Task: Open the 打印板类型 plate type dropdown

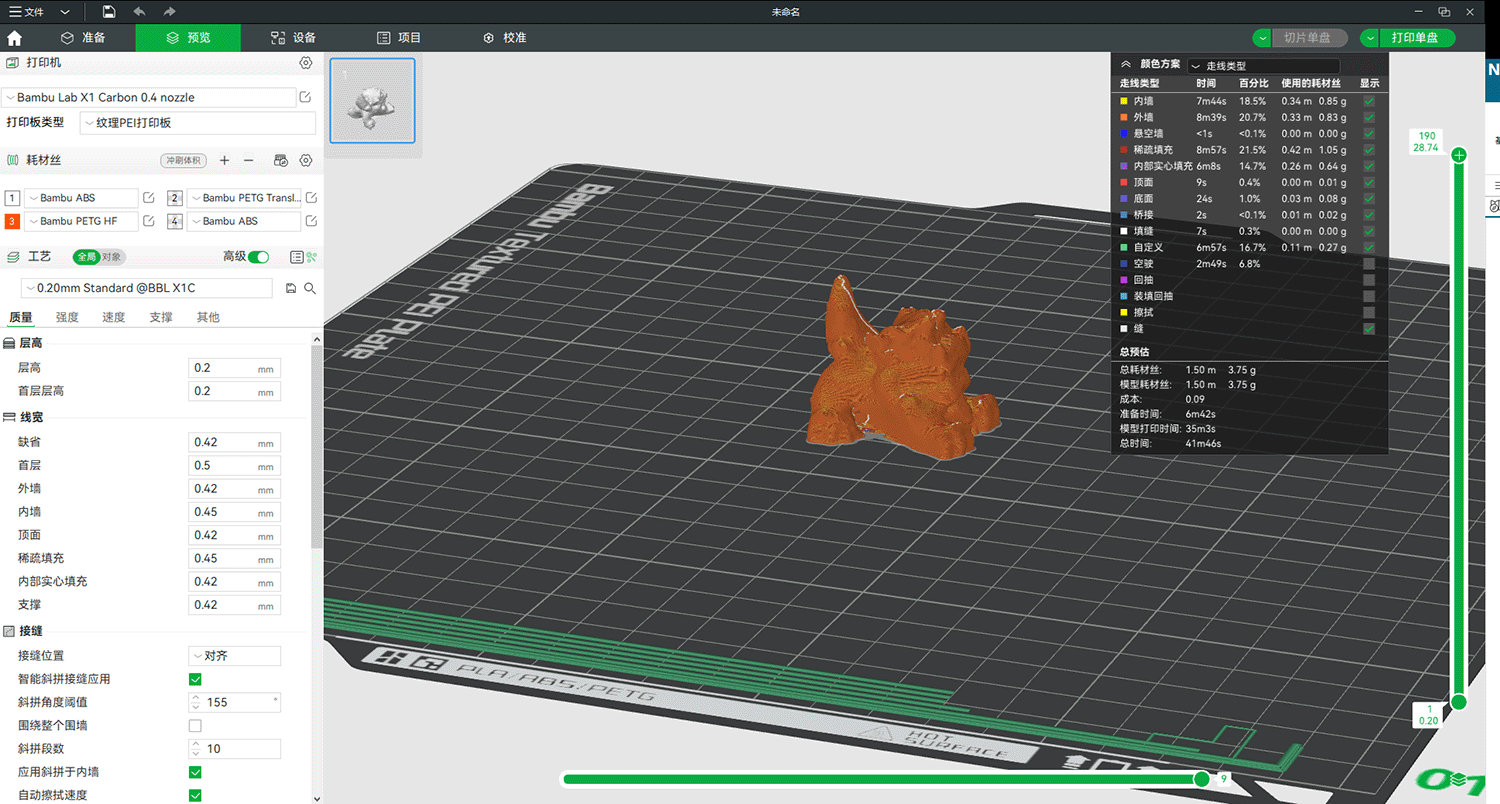Action: (x=198, y=123)
